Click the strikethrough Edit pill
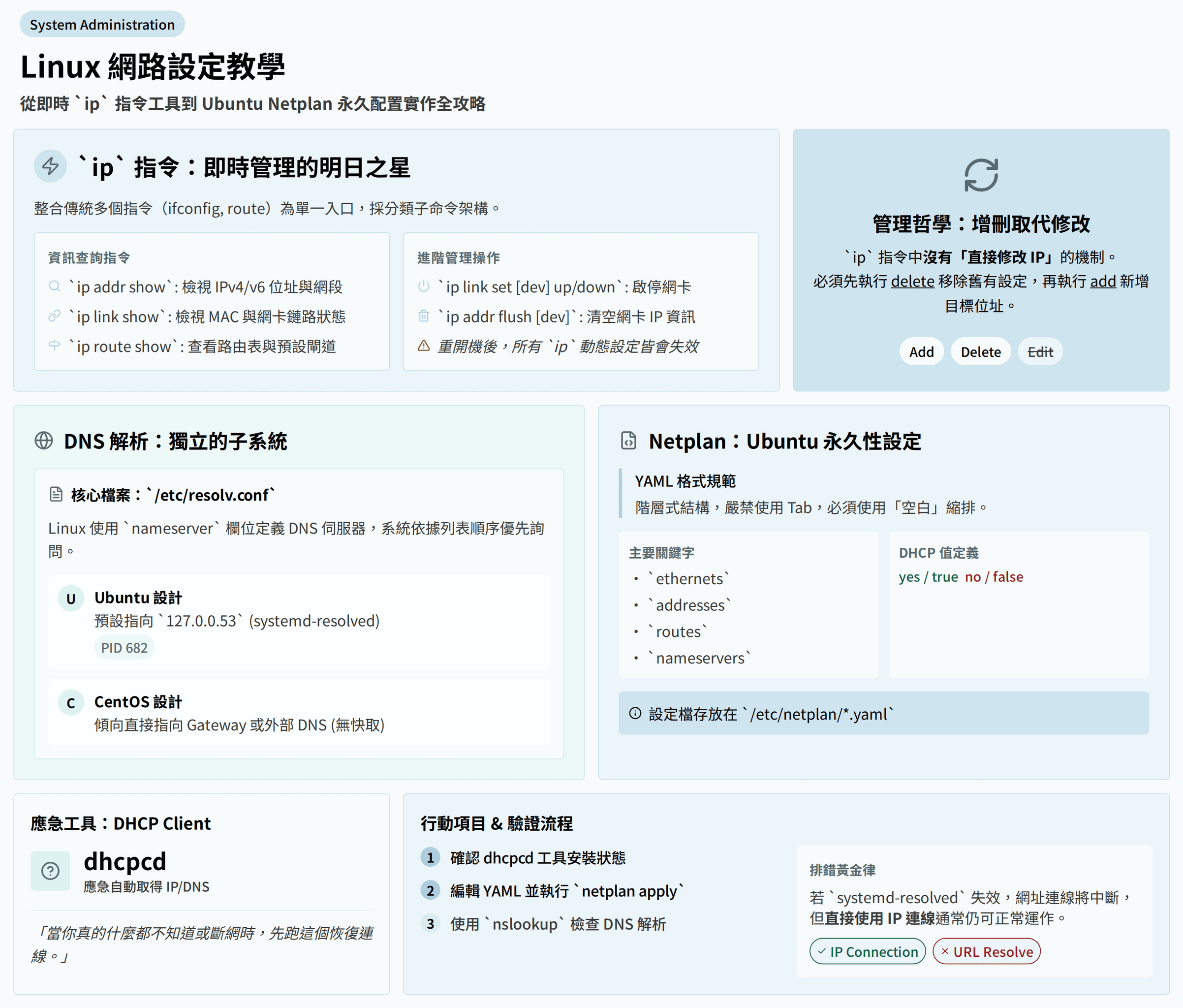This screenshot has height=1008, width=1183. tap(1040, 352)
